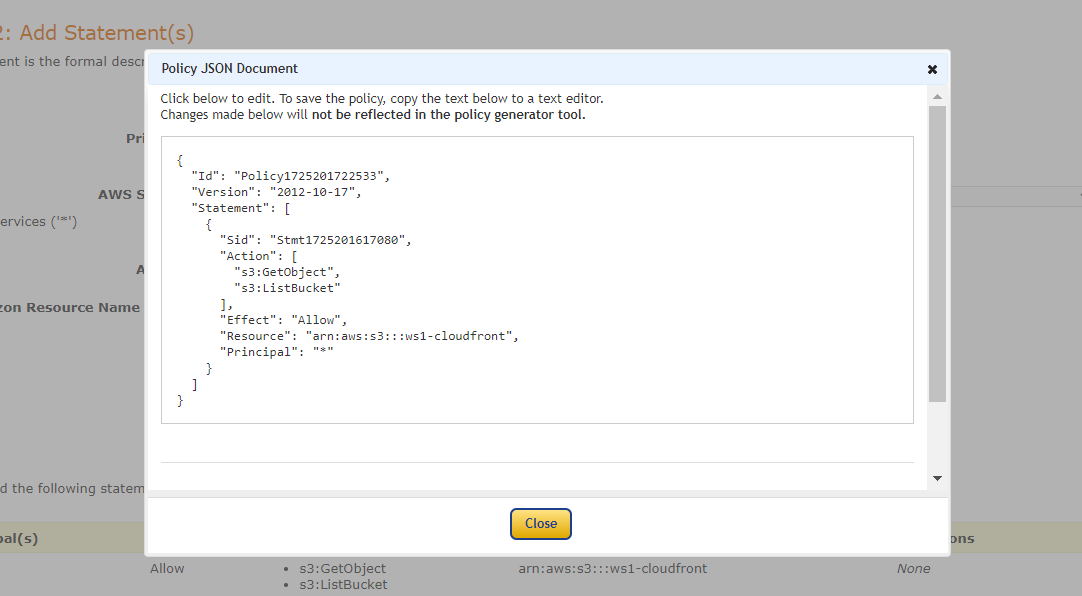Click the s3:ListBucket entry in JSON
Screen dimensions: 1082x596
coord(287,288)
